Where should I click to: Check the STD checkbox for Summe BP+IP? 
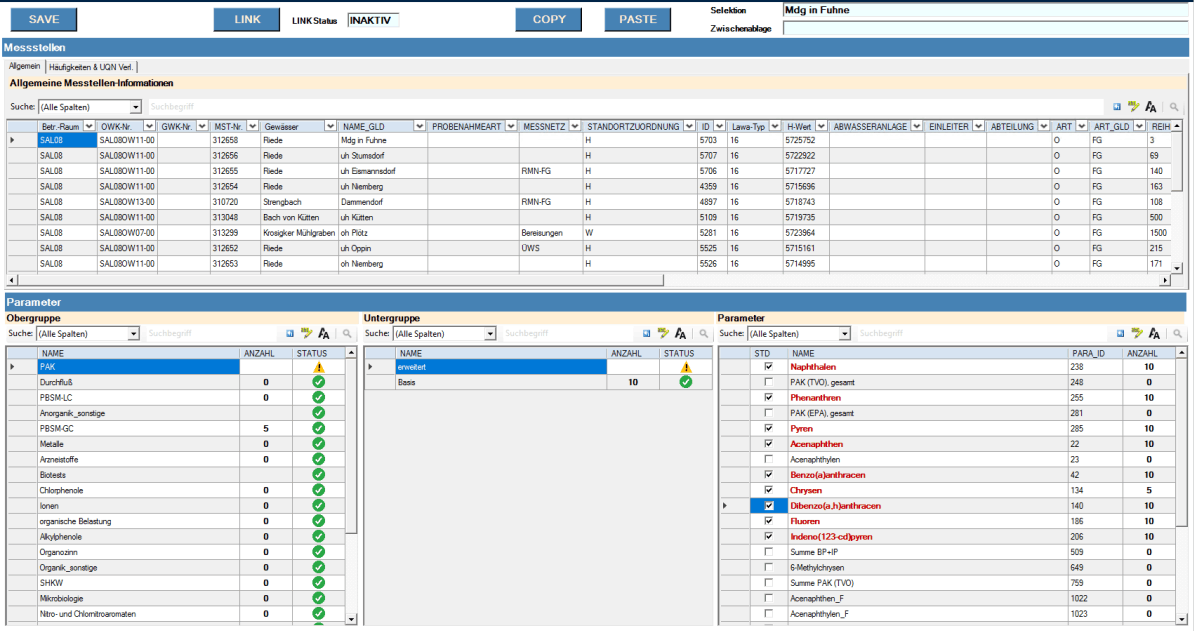click(768, 552)
